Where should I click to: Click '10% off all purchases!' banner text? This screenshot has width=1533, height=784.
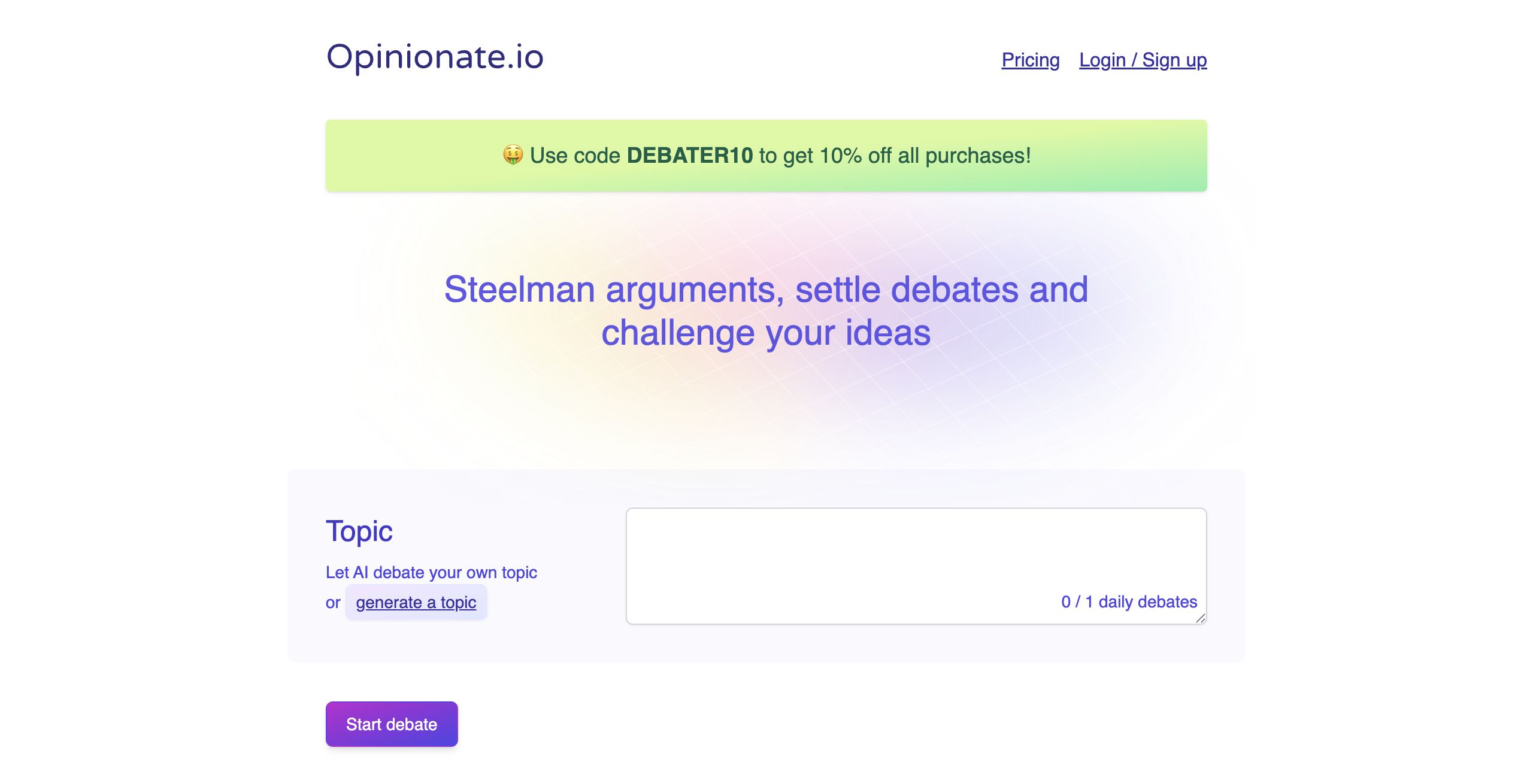click(x=925, y=156)
